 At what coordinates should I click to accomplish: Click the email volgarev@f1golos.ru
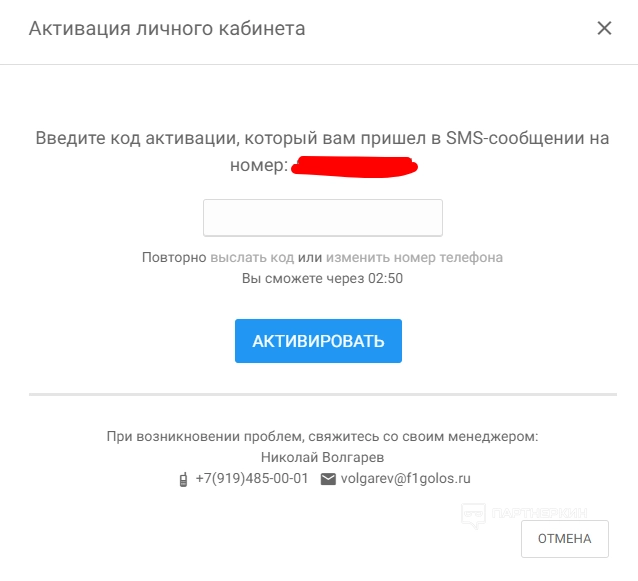click(405, 478)
